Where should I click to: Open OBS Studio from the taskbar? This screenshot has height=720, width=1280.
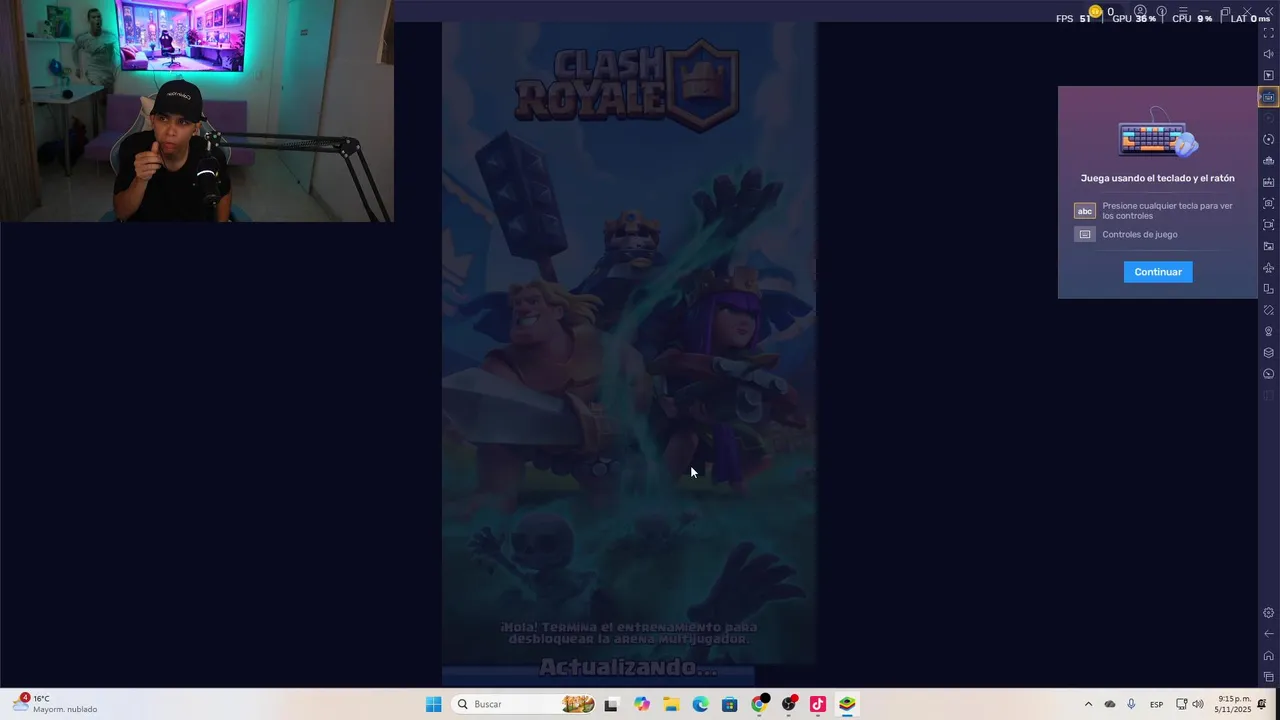[x=789, y=704]
